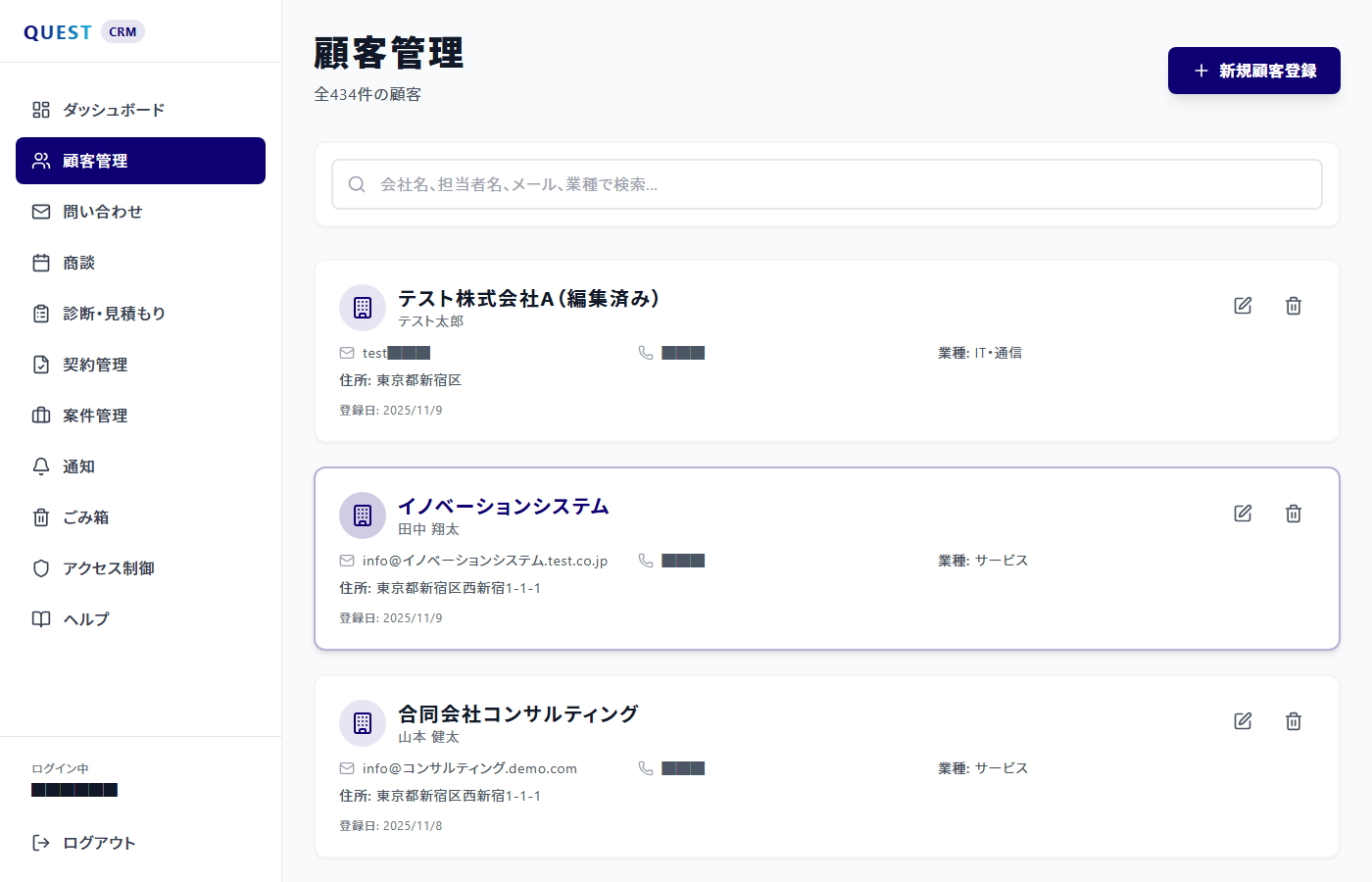
Task: Open the 通知 notifications bell
Action: coord(78,465)
